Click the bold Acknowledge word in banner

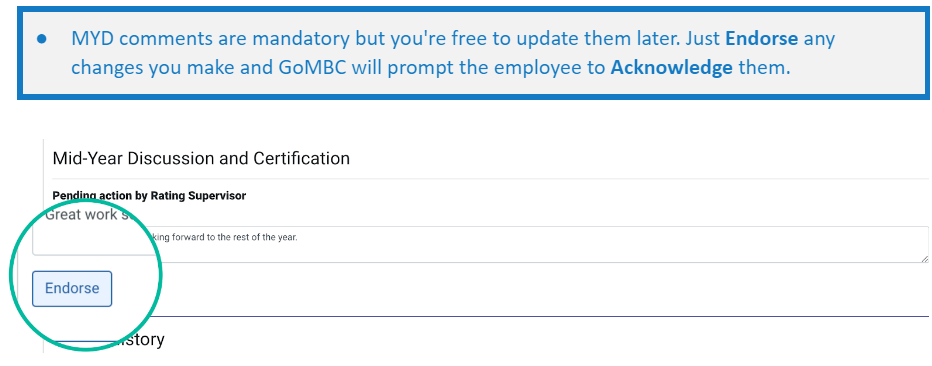tap(671, 67)
